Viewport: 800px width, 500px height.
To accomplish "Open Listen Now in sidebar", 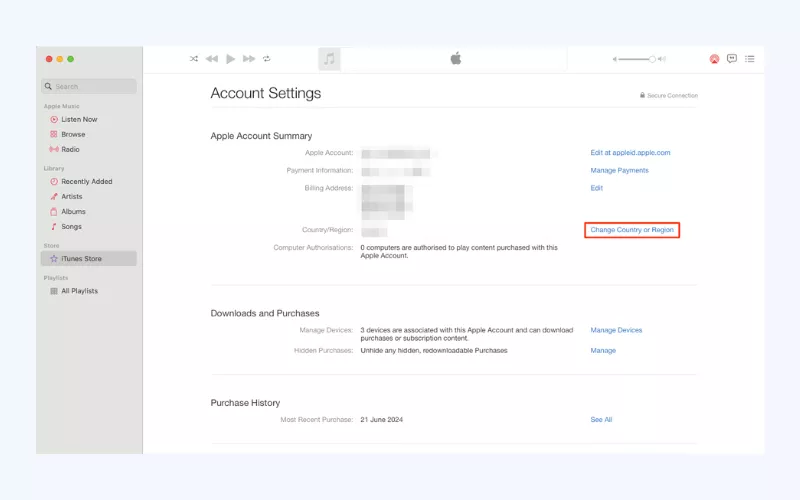I will (x=79, y=119).
